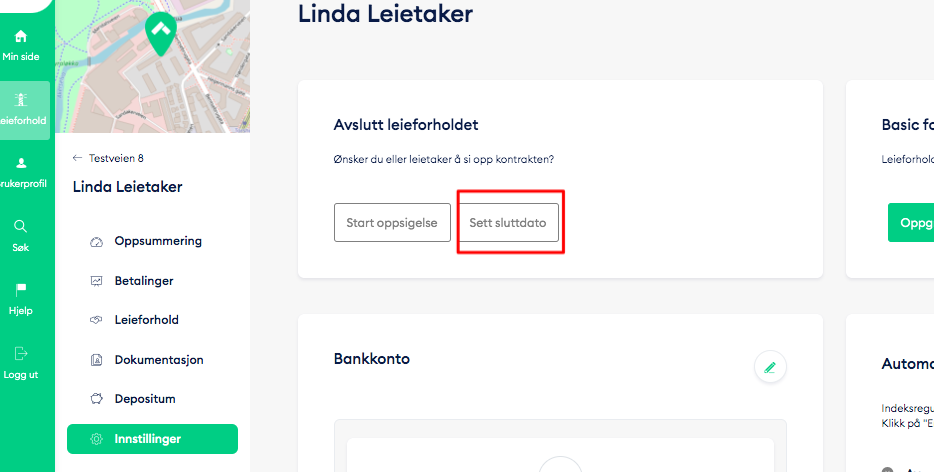Open the Oppsummering menu item
The width and height of the screenshot is (934, 472).
coord(157,241)
